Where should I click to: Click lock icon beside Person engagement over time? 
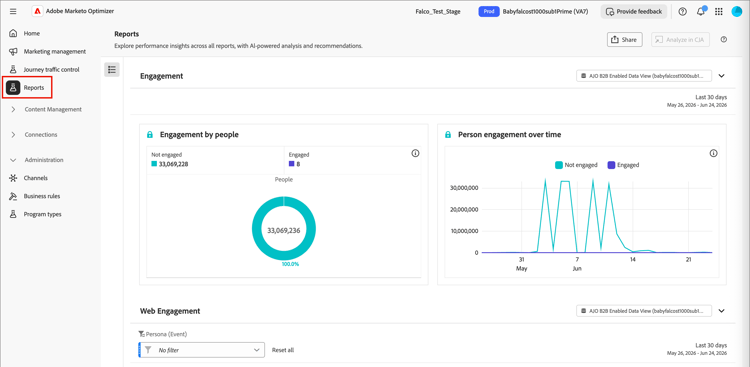tap(448, 135)
